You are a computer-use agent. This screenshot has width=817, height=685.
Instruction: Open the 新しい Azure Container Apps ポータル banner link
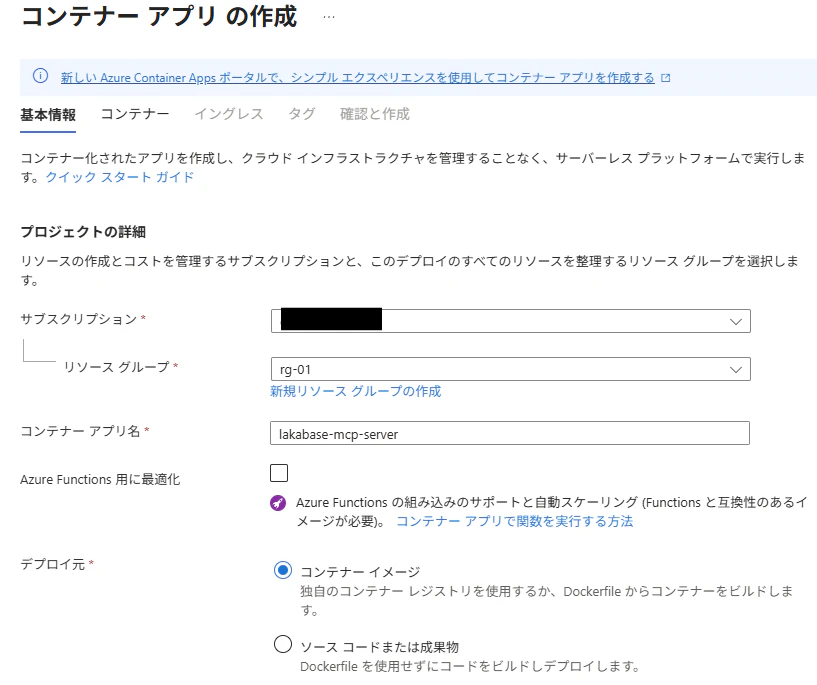pos(357,78)
